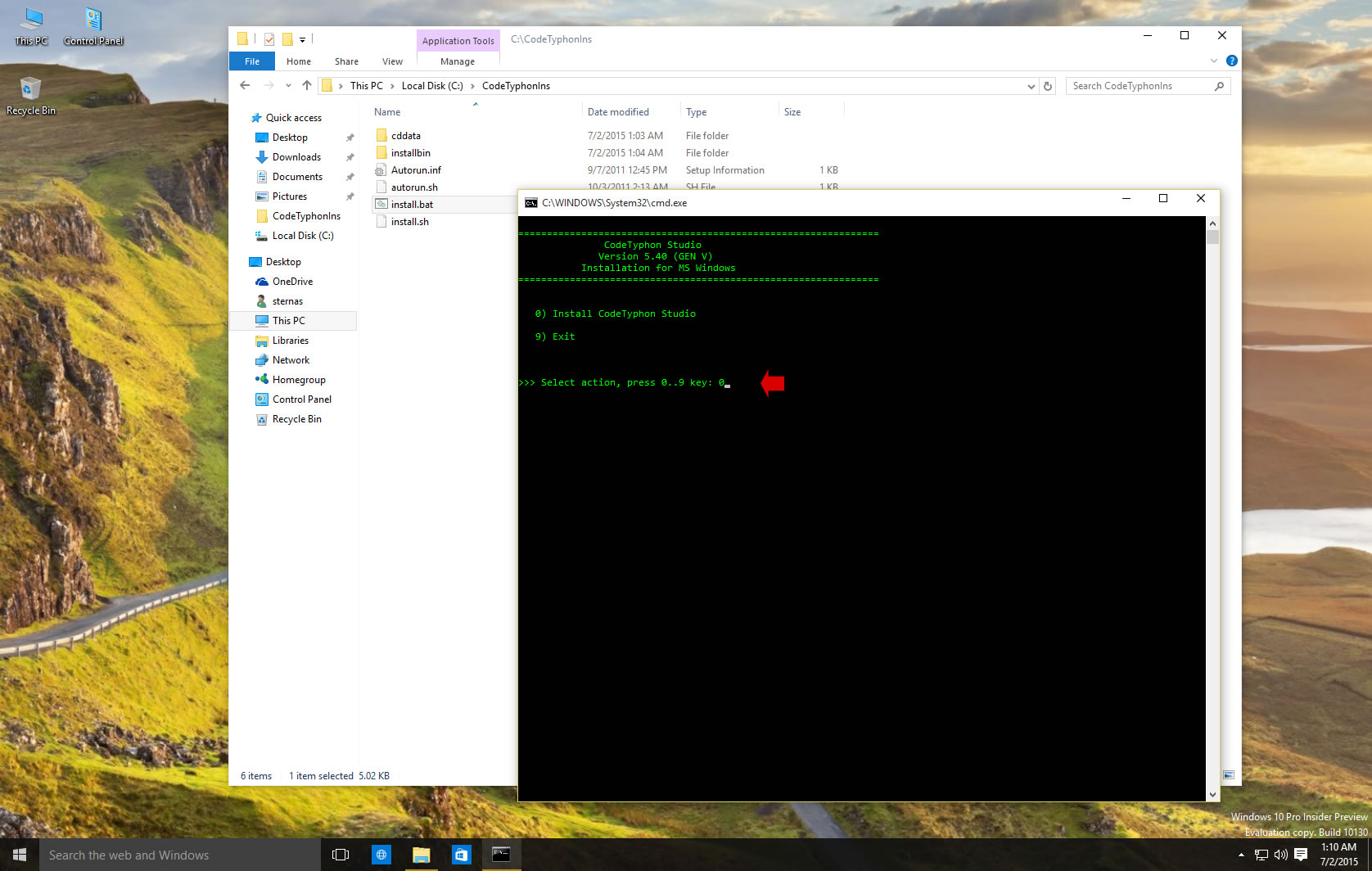The width and height of the screenshot is (1372, 871).
Task: Select install.bat file
Action: (412, 205)
